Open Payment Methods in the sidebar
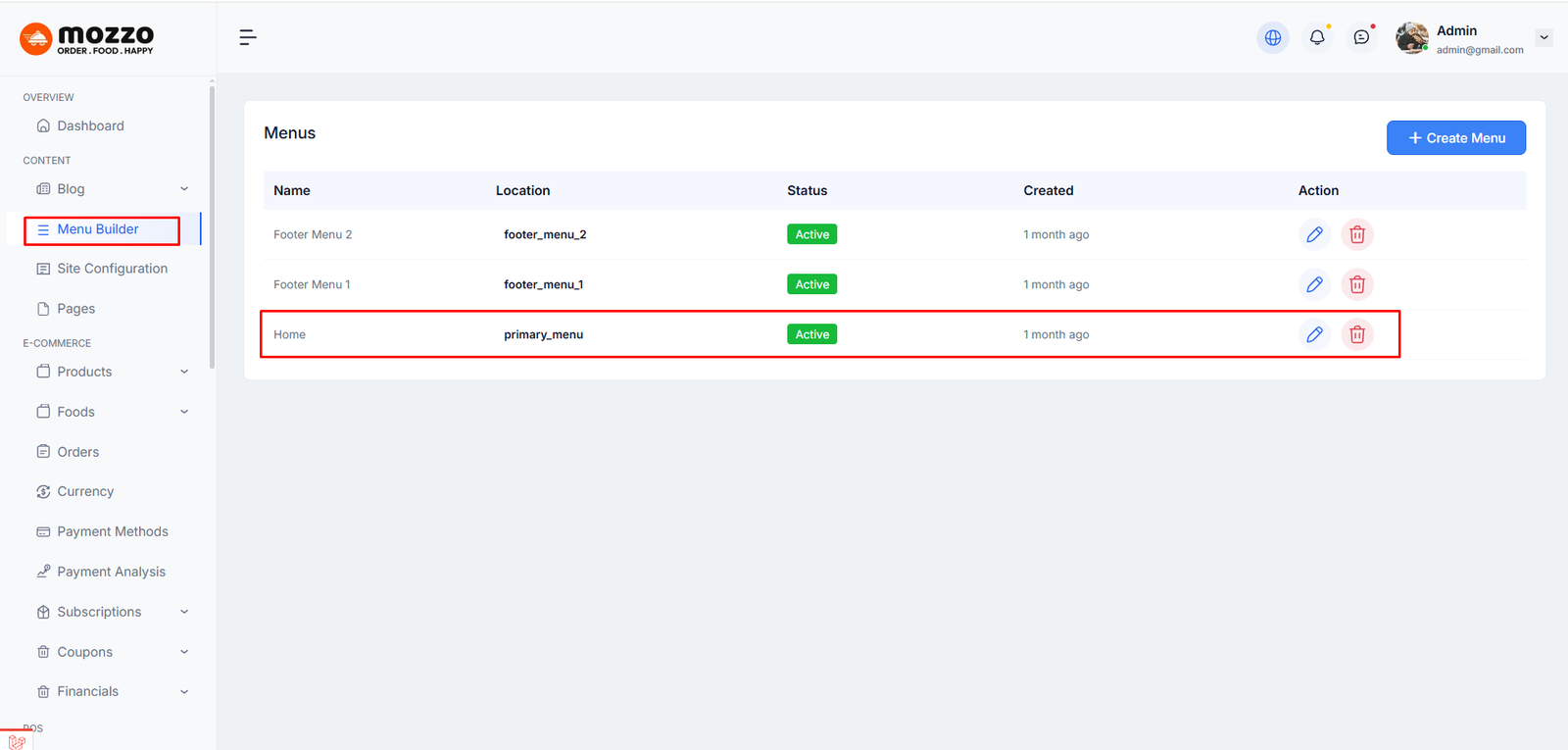The width and height of the screenshot is (1568, 750). coord(112,531)
